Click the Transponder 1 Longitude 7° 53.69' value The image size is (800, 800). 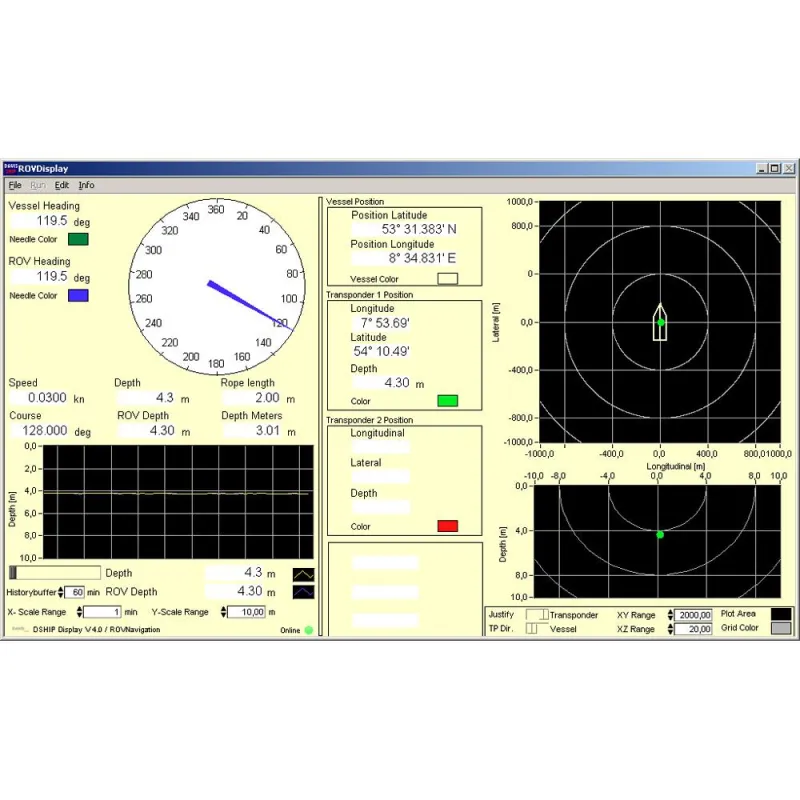[x=381, y=323]
